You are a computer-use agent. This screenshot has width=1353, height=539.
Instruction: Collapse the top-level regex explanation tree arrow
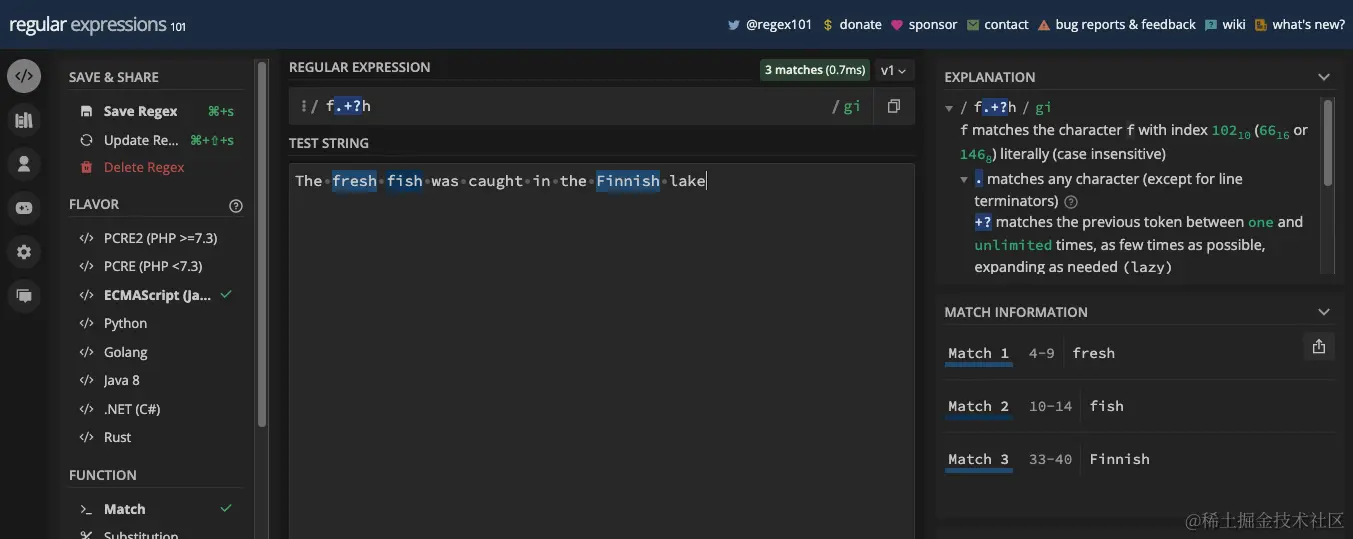coord(949,108)
